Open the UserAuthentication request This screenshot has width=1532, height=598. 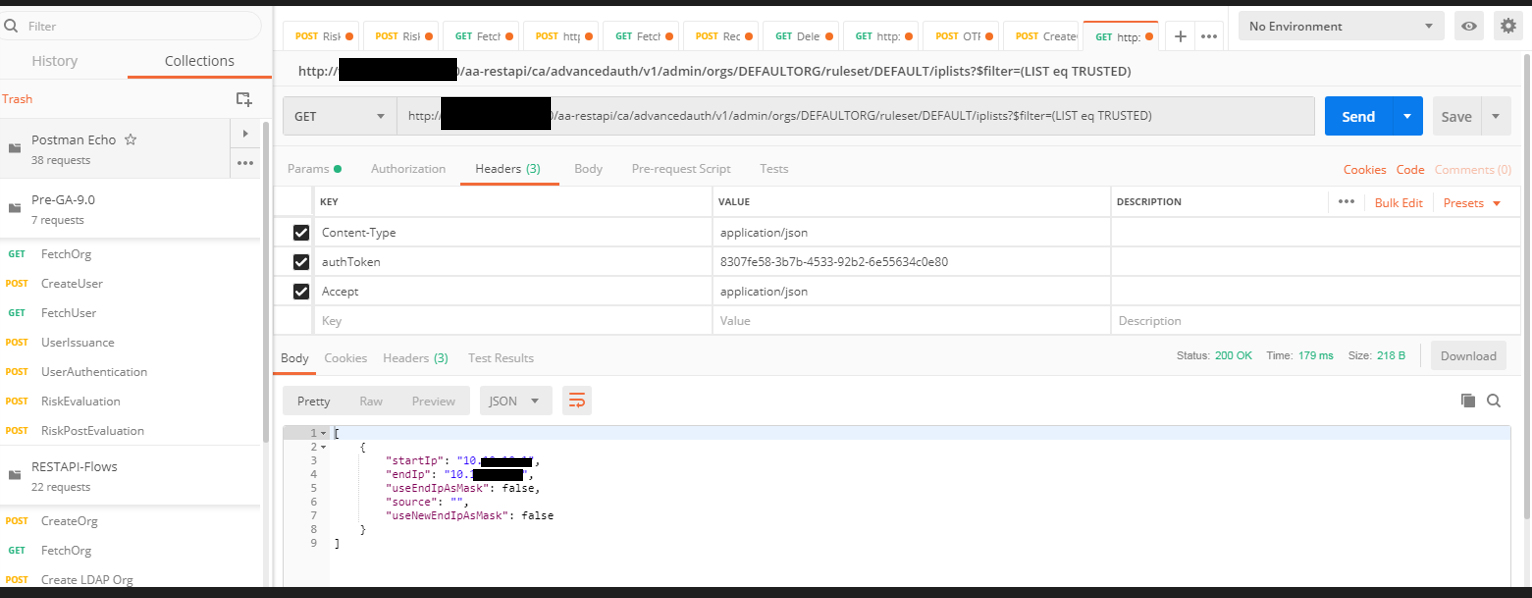[x=94, y=372]
